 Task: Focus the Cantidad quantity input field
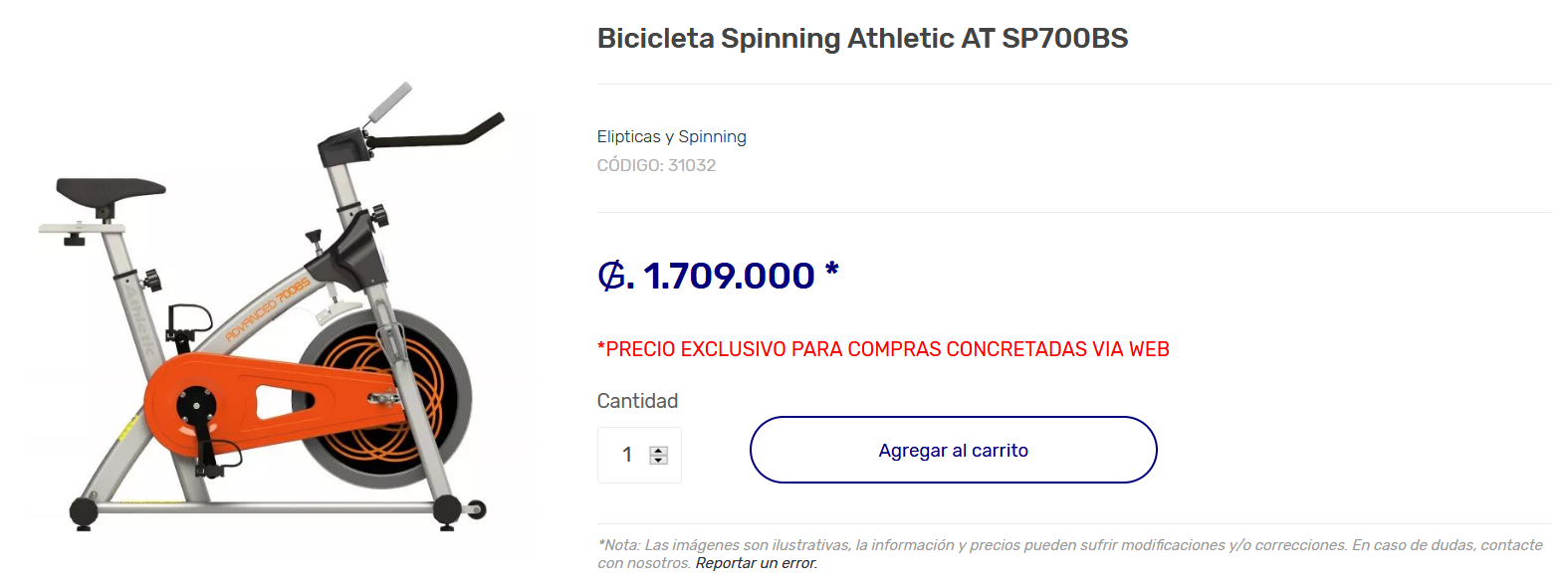(x=627, y=455)
